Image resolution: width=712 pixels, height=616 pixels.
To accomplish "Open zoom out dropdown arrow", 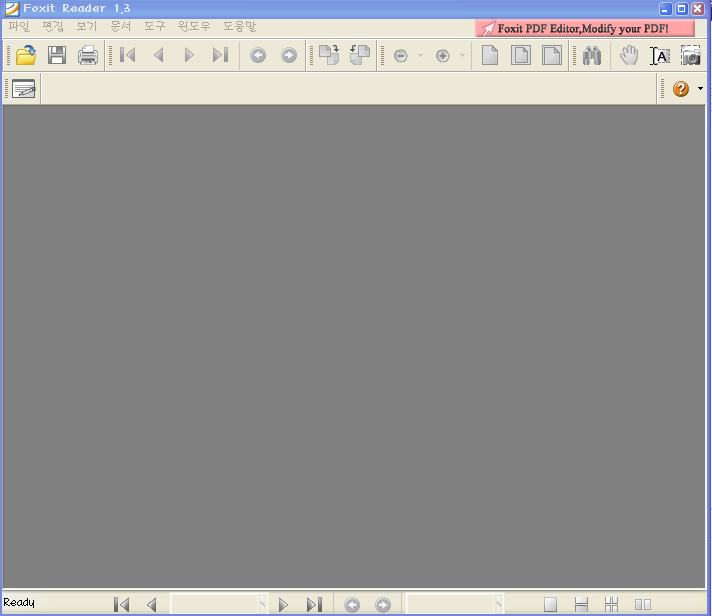I will tap(420, 56).
